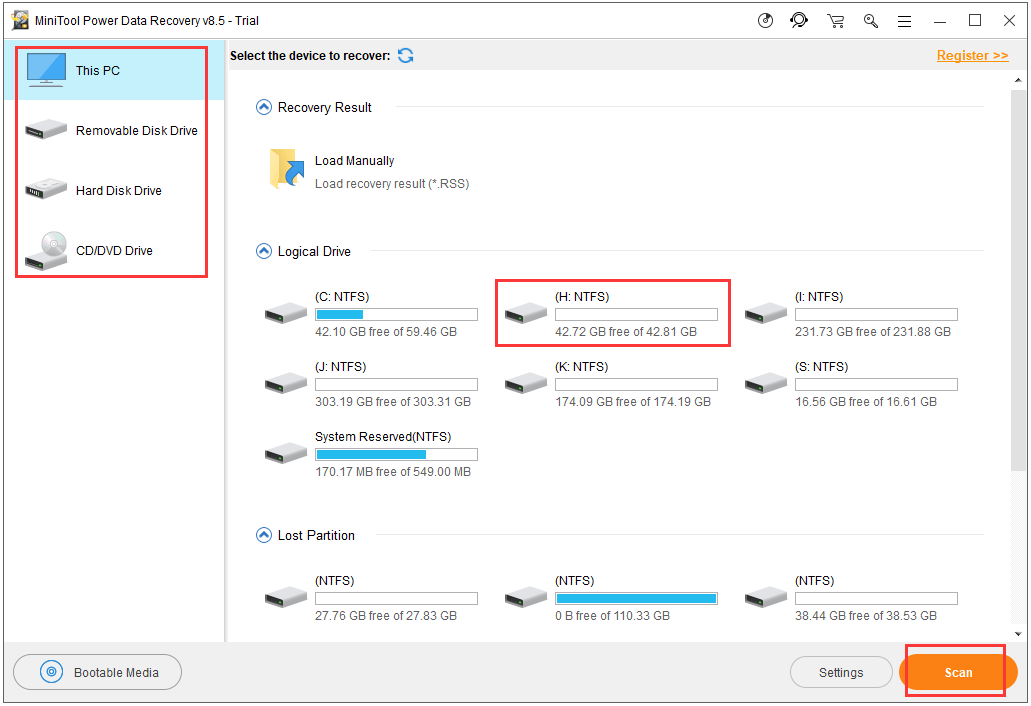Image resolution: width=1031 pixels, height=706 pixels.
Task: Select the Removable Disk Drive sidebar icon
Action: [x=45, y=129]
